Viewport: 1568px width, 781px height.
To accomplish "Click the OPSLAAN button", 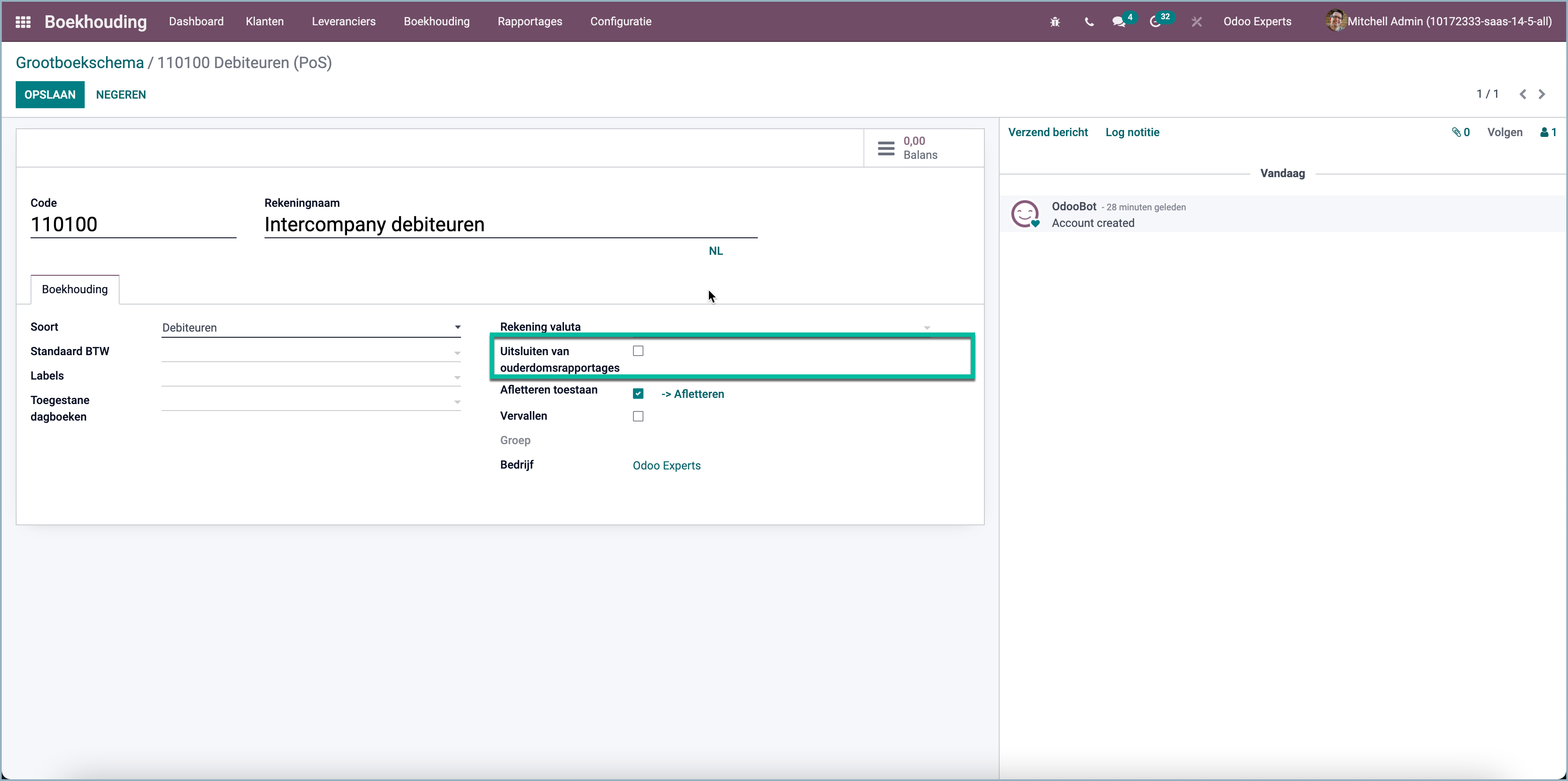I will [x=50, y=94].
